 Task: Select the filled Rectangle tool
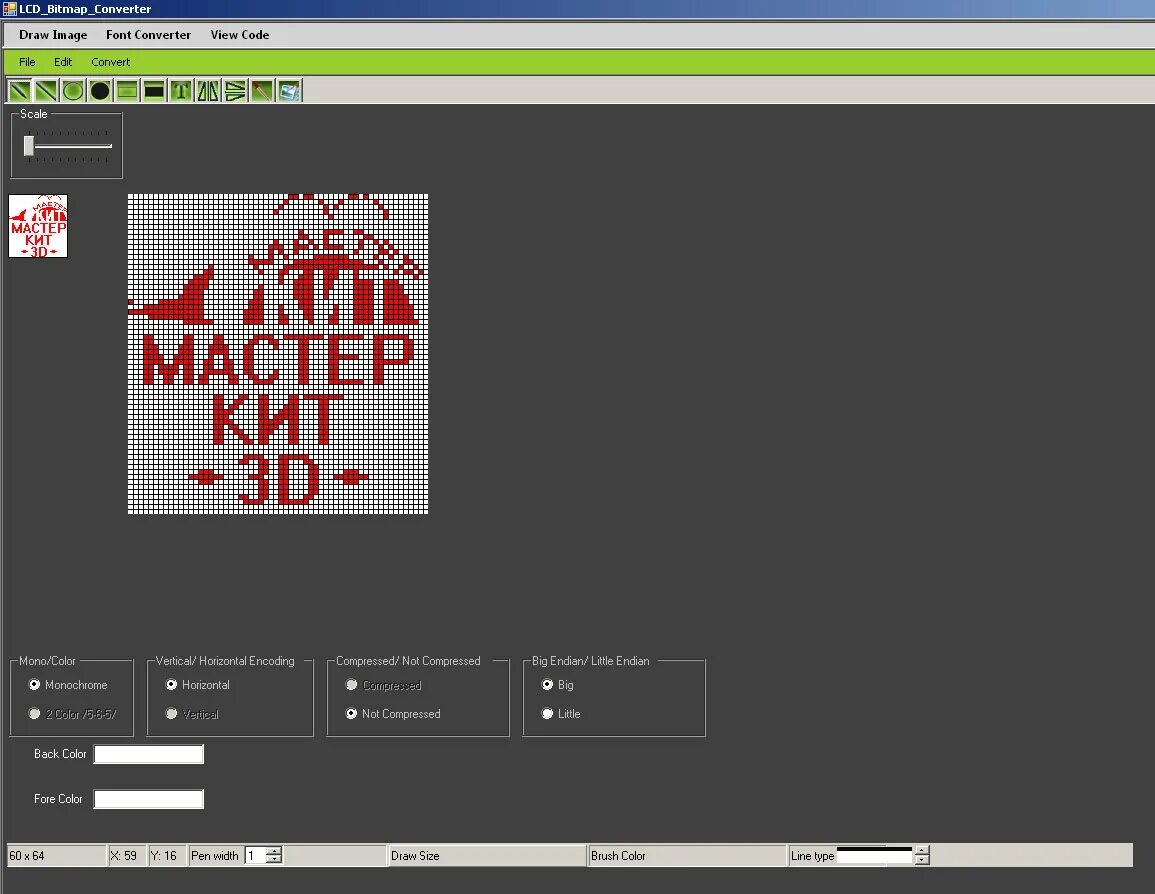click(154, 91)
